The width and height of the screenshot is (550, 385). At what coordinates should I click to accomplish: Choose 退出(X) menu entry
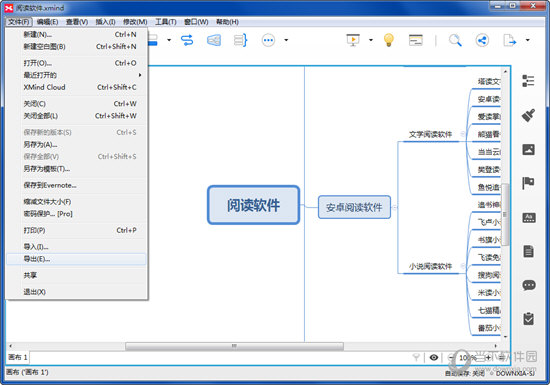[76, 292]
